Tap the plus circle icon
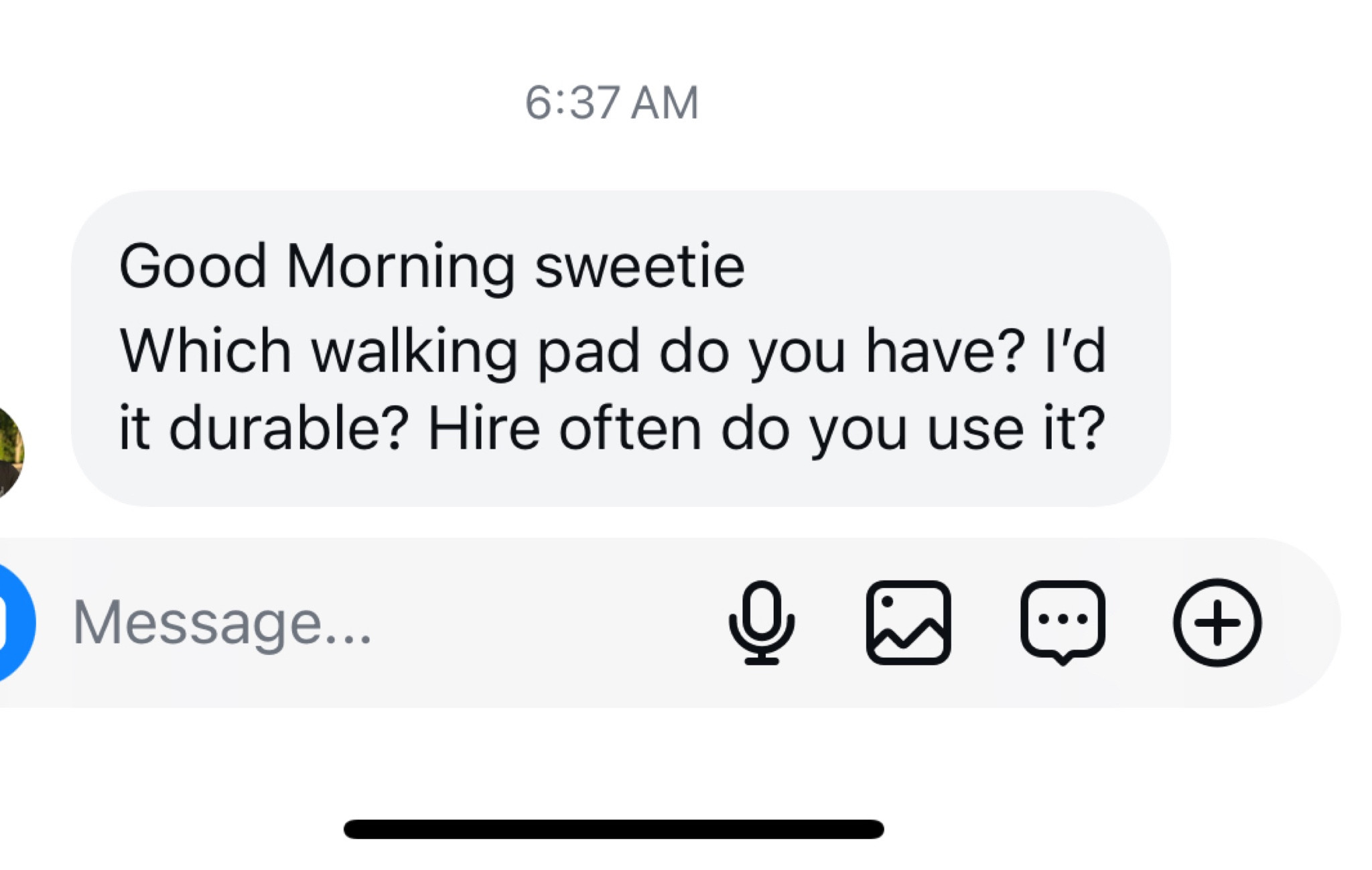1372x870 pixels. 1217,623
